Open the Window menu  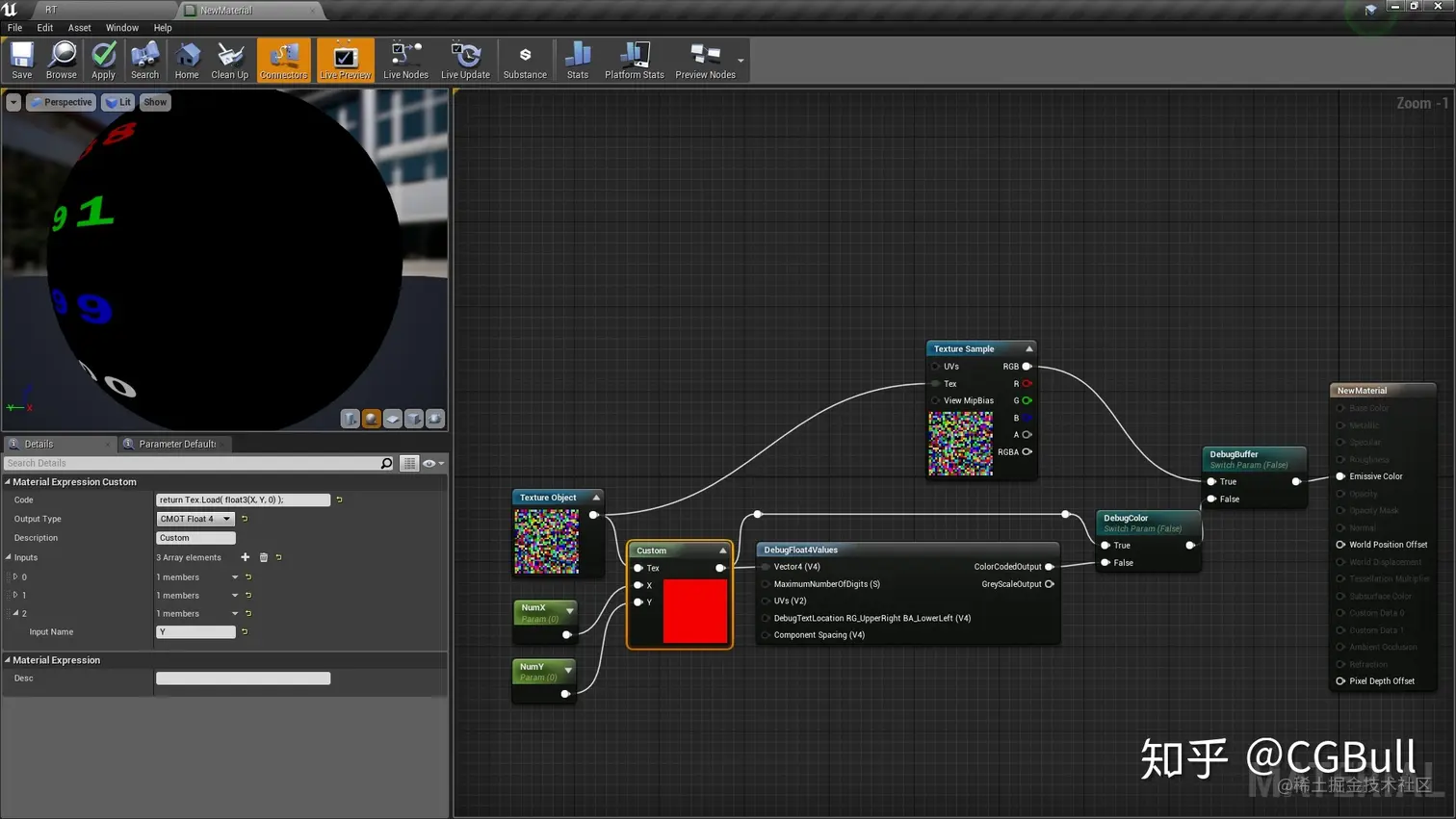click(x=122, y=28)
